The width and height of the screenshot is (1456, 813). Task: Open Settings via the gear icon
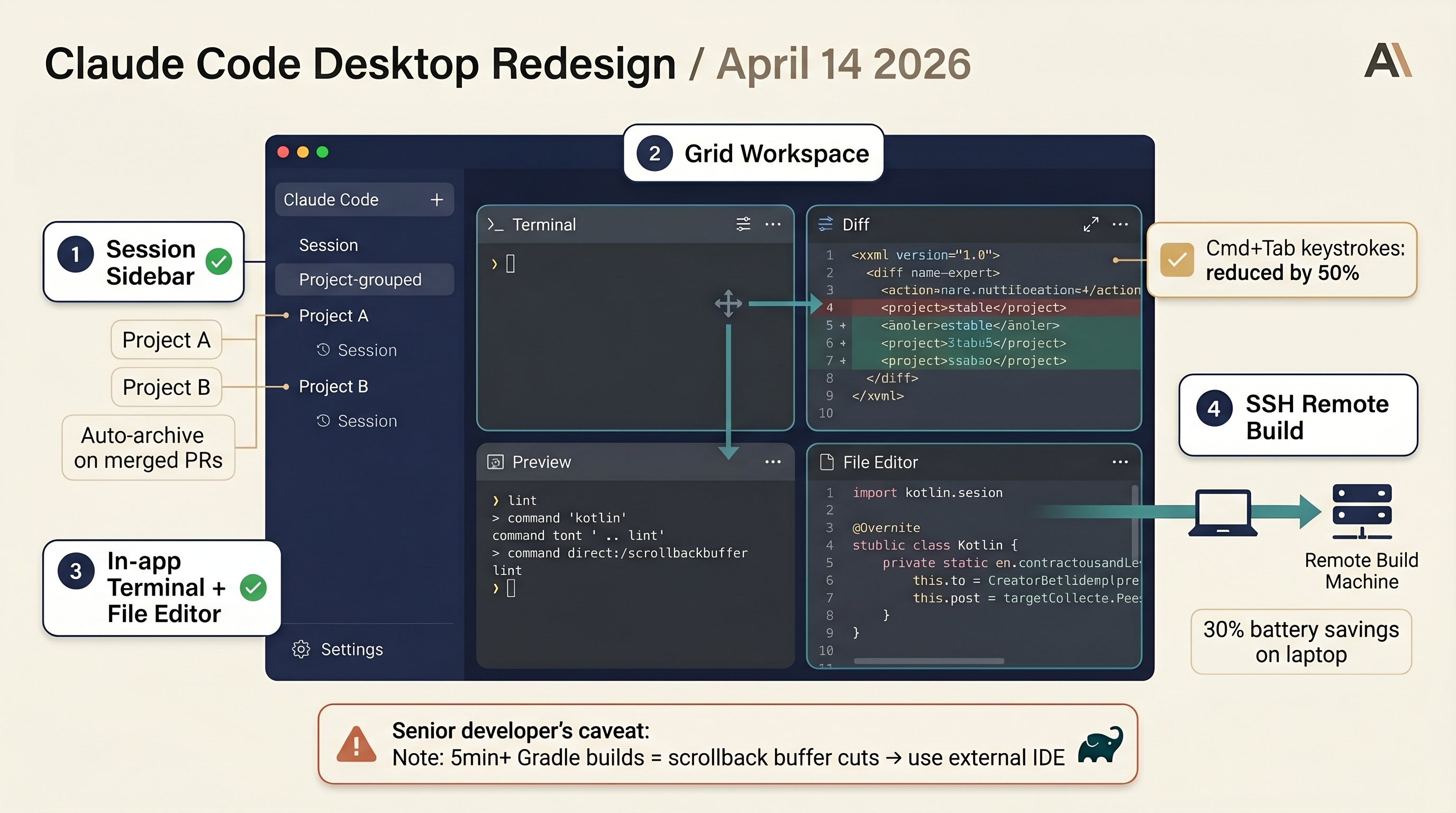tap(301, 649)
